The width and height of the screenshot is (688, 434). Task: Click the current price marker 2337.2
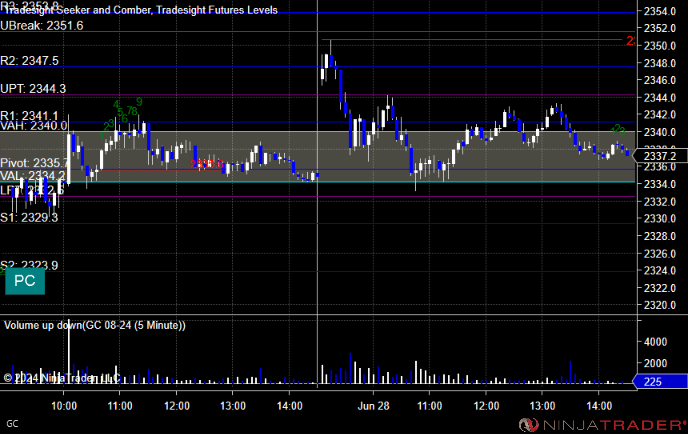coord(660,156)
